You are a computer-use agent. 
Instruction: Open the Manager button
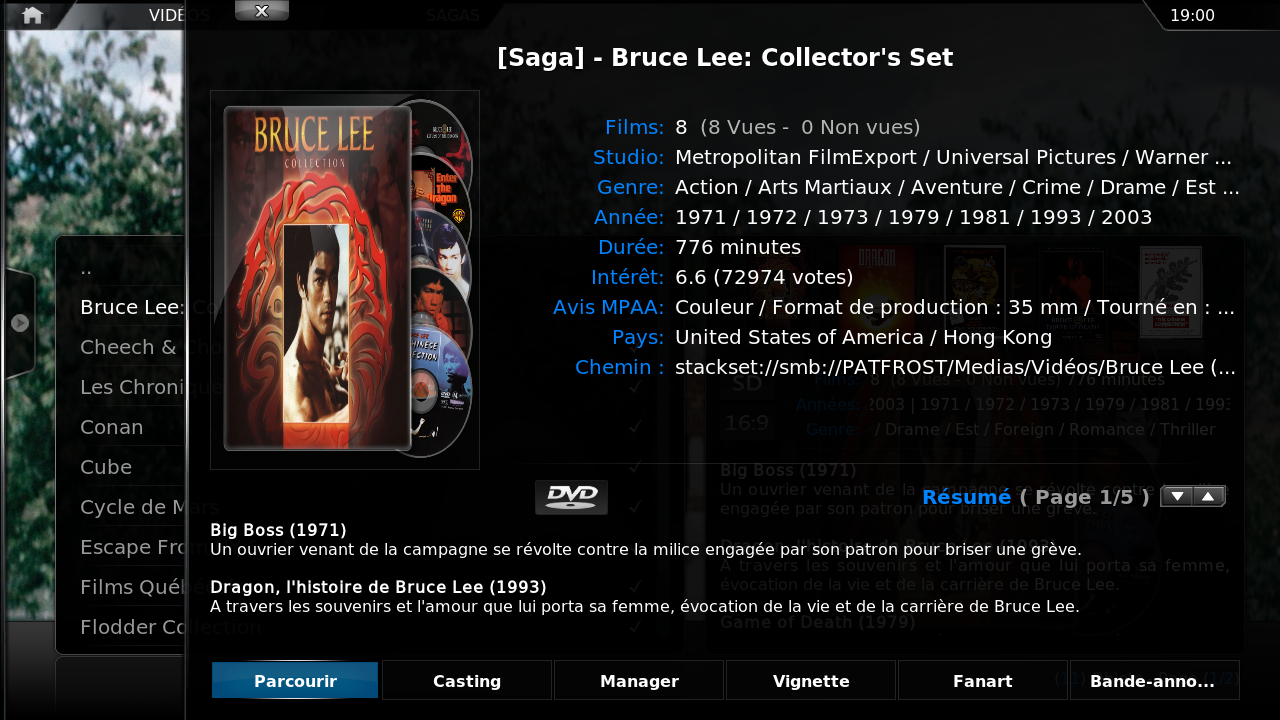tap(639, 681)
